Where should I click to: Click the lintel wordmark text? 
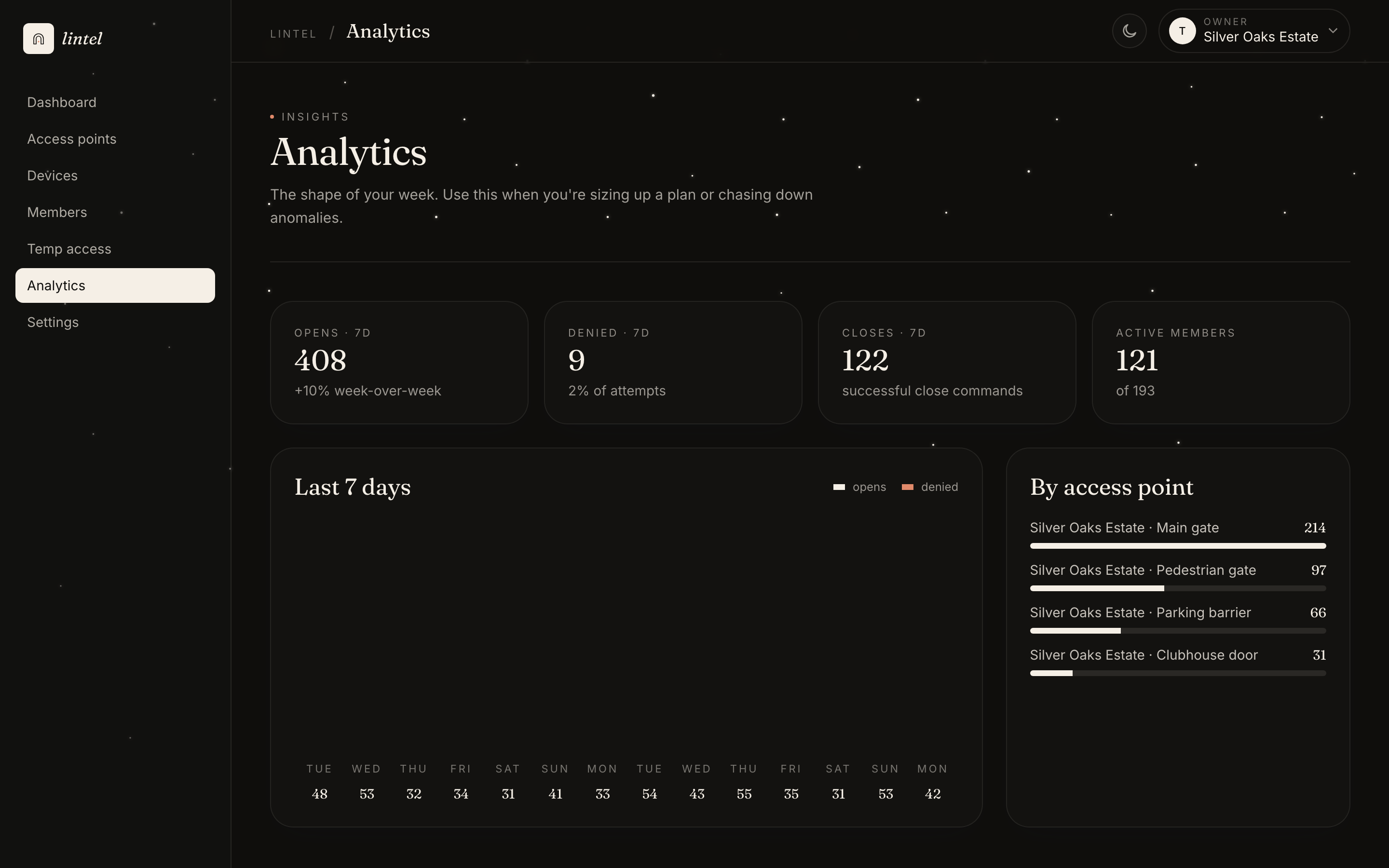(82, 39)
